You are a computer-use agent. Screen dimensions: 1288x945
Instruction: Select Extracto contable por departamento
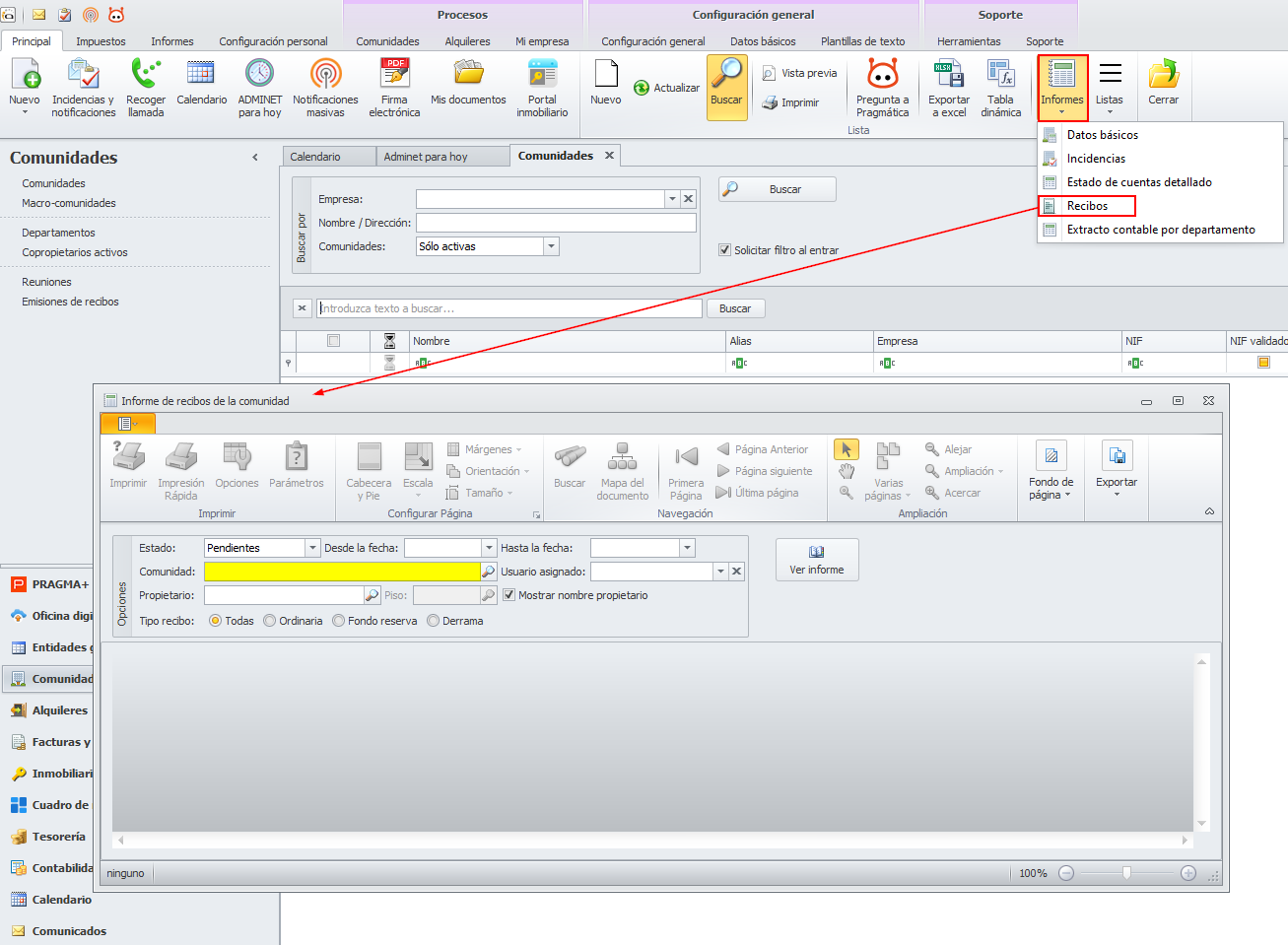pos(1161,230)
